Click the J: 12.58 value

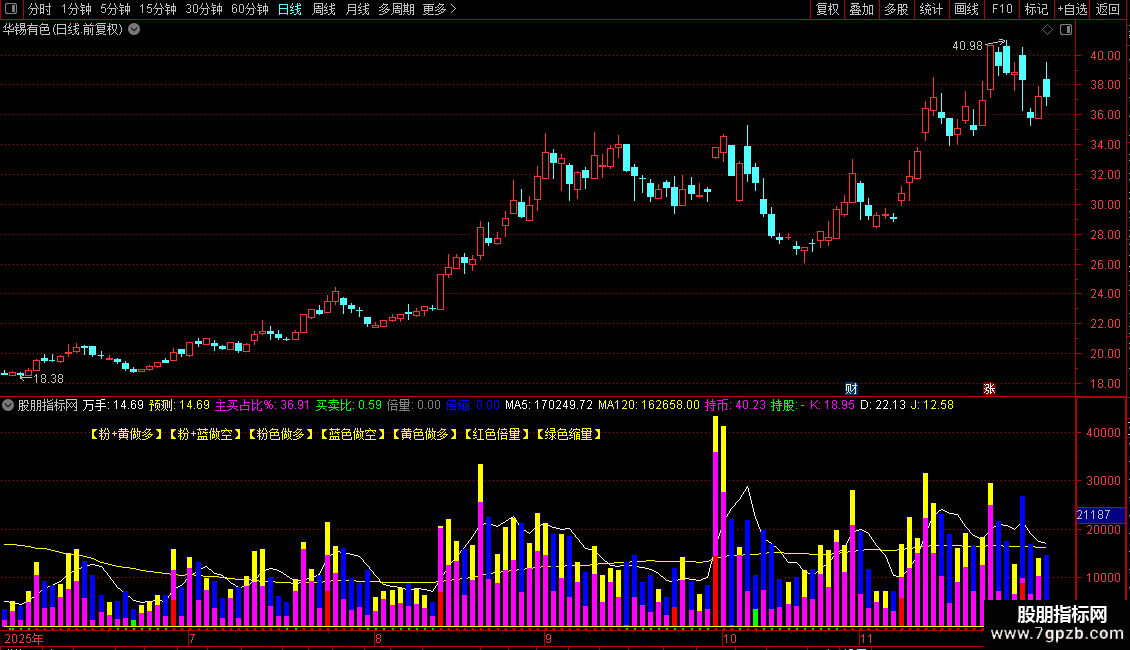pyautogui.click(x=932, y=405)
